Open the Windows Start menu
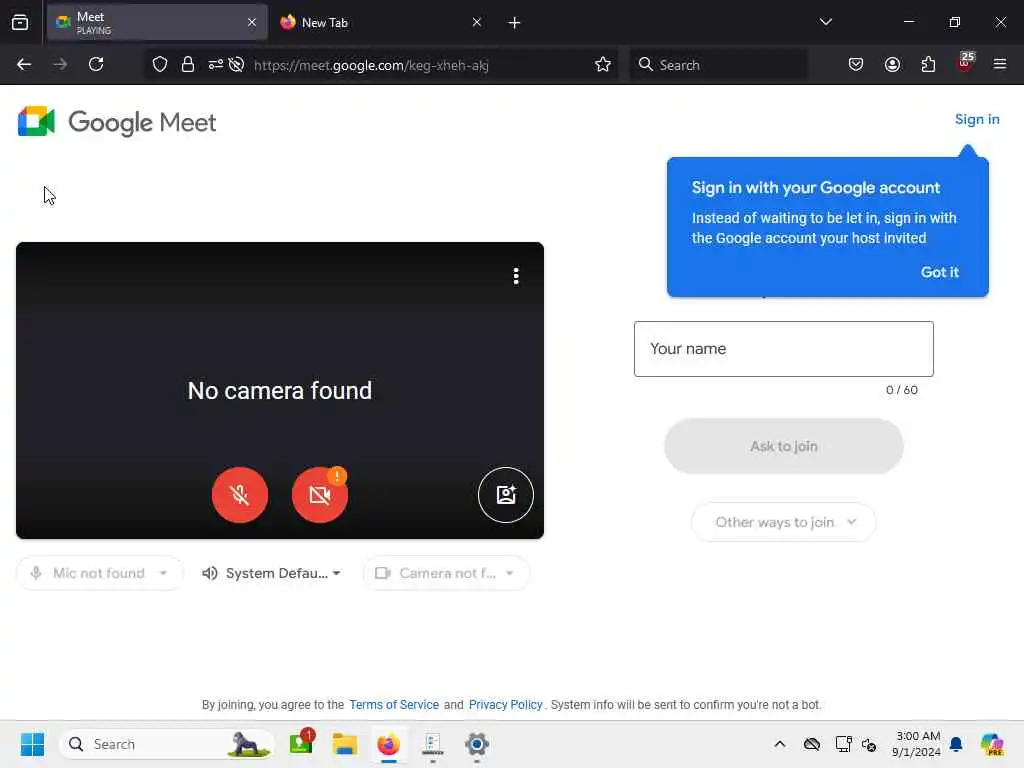The height and width of the screenshot is (768, 1024). [x=32, y=744]
